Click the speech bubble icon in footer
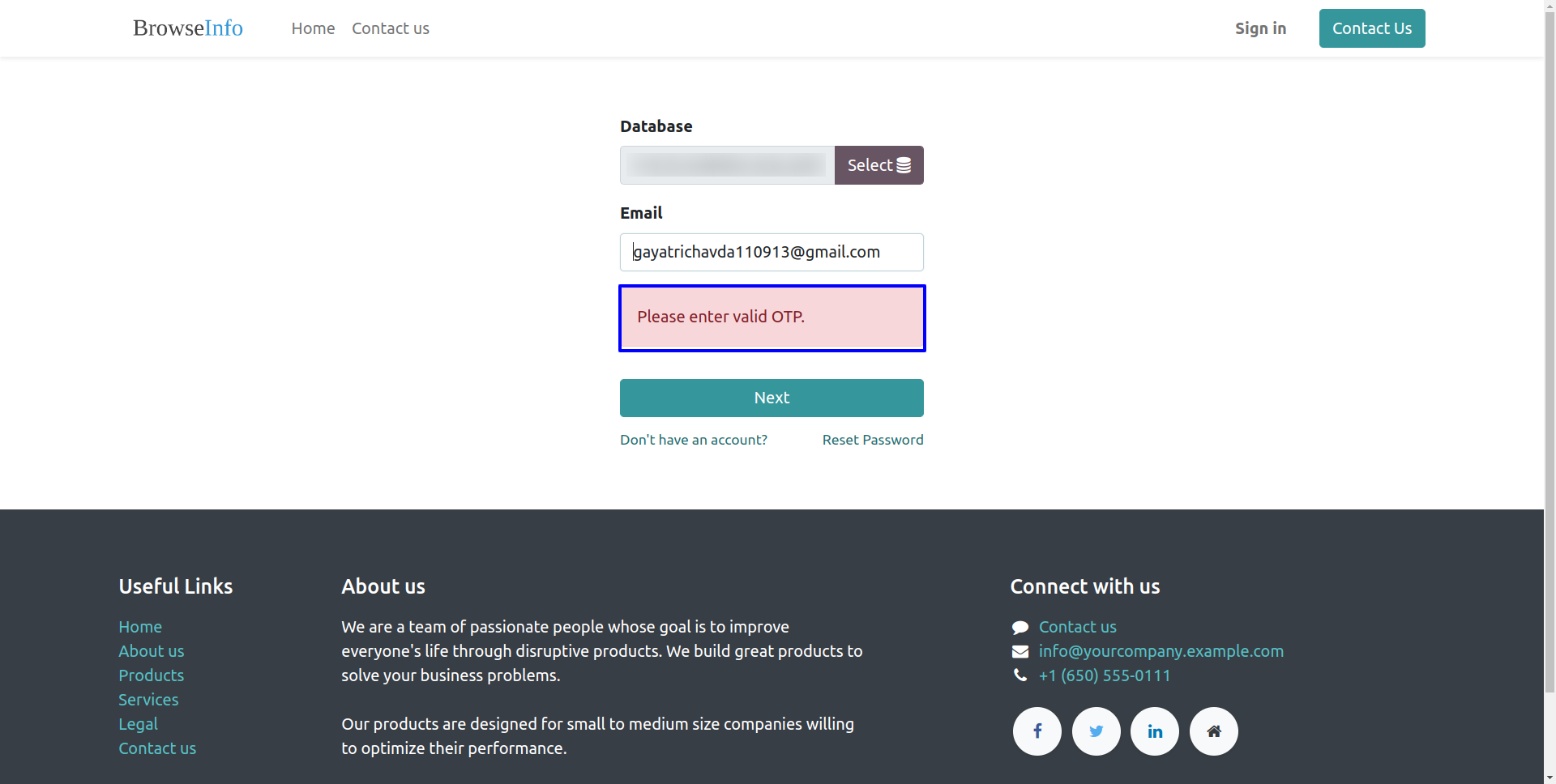The image size is (1556, 784). pyautogui.click(x=1020, y=628)
